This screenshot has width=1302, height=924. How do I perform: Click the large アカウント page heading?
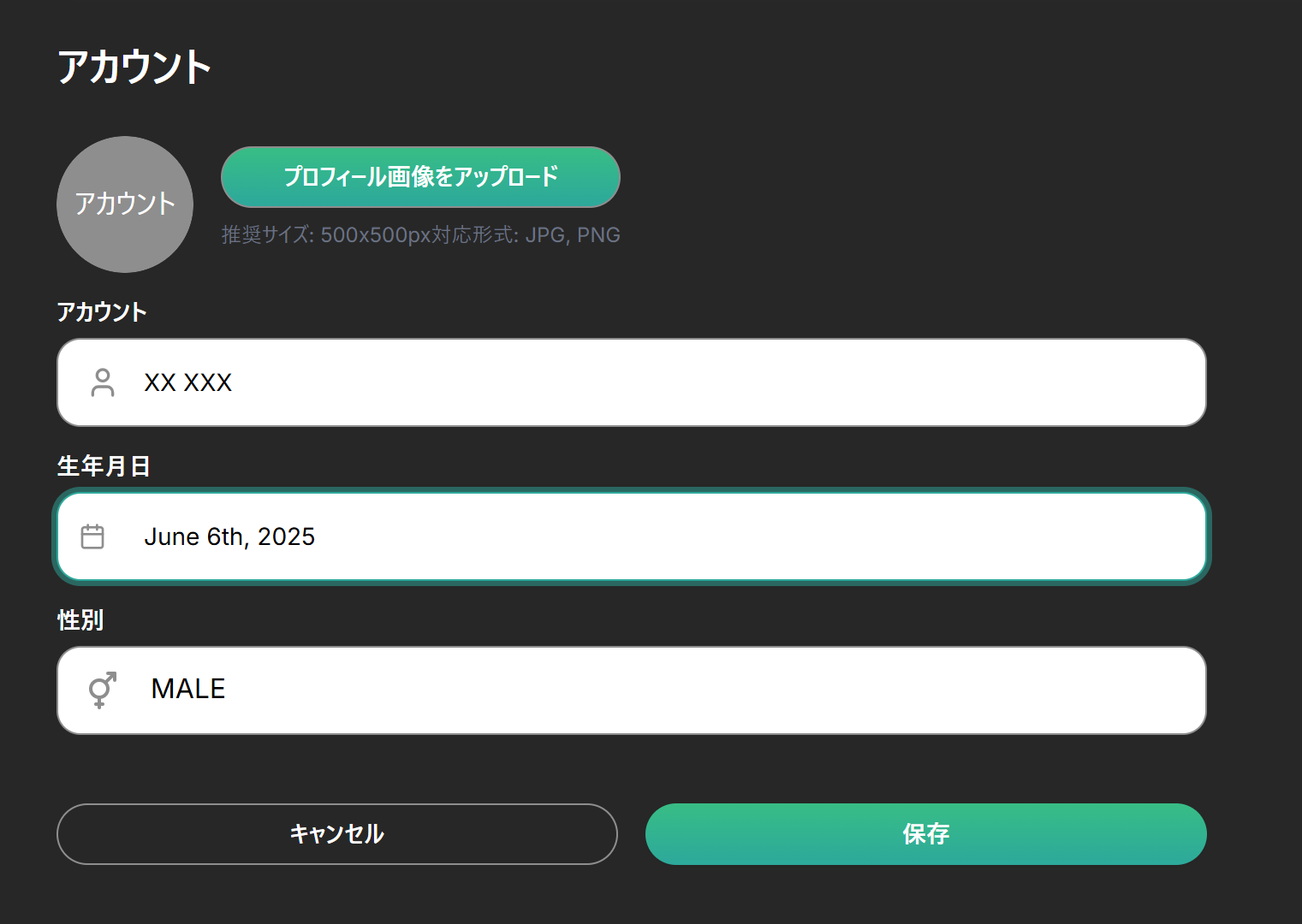[x=134, y=67]
